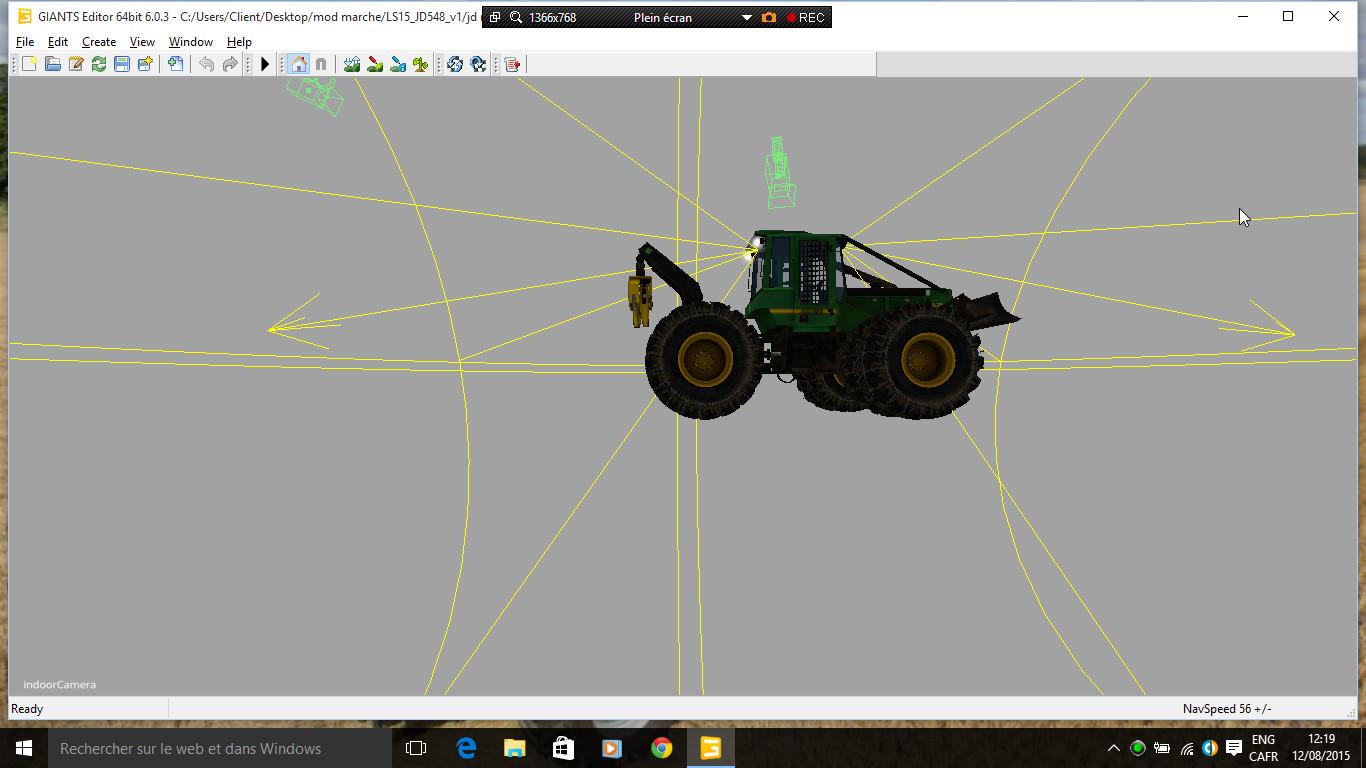1366x768 pixels.
Task: Take screenshot with orange camera button
Action: click(769, 17)
